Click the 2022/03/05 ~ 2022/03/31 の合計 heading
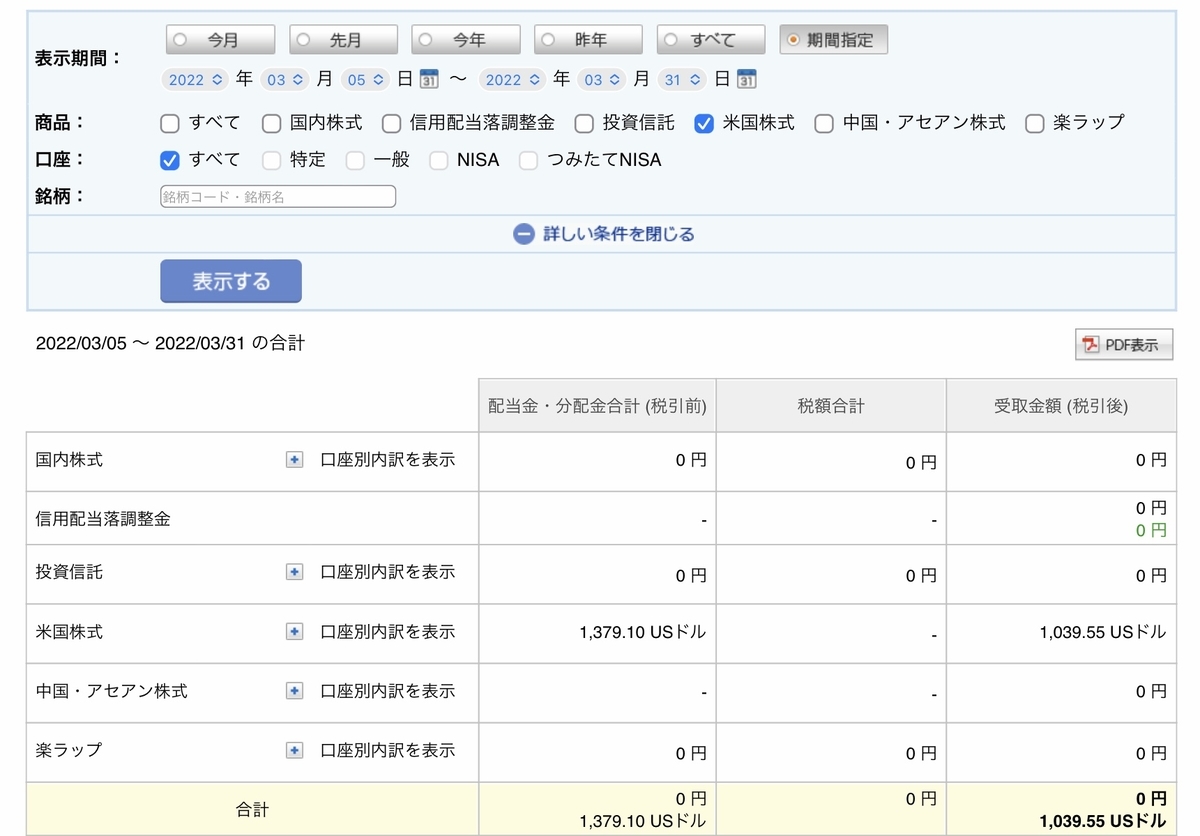 coord(170,343)
